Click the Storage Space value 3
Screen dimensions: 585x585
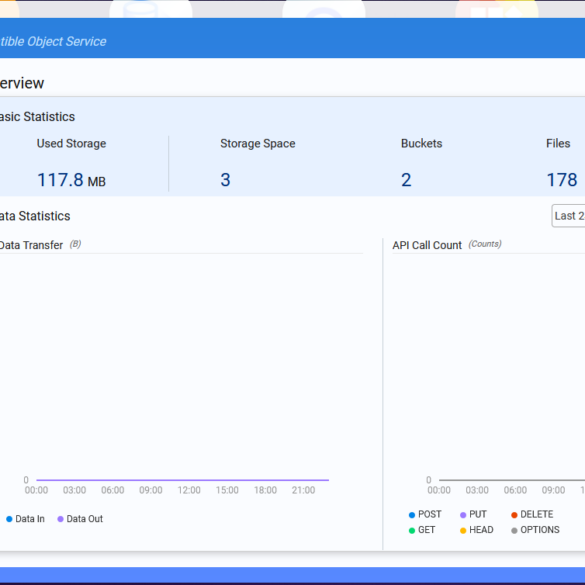[225, 180]
